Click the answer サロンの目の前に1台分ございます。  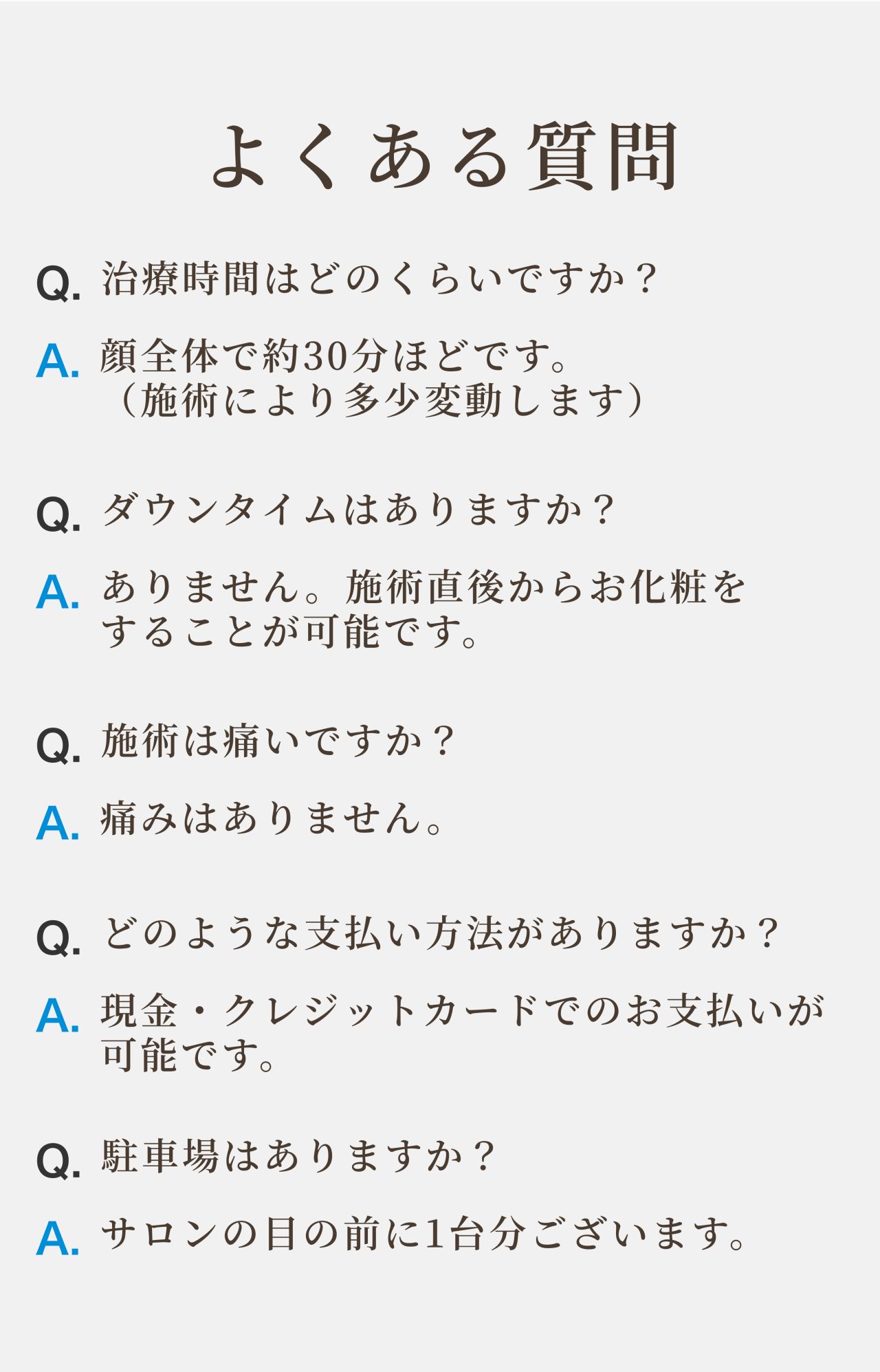[x=425, y=1234]
